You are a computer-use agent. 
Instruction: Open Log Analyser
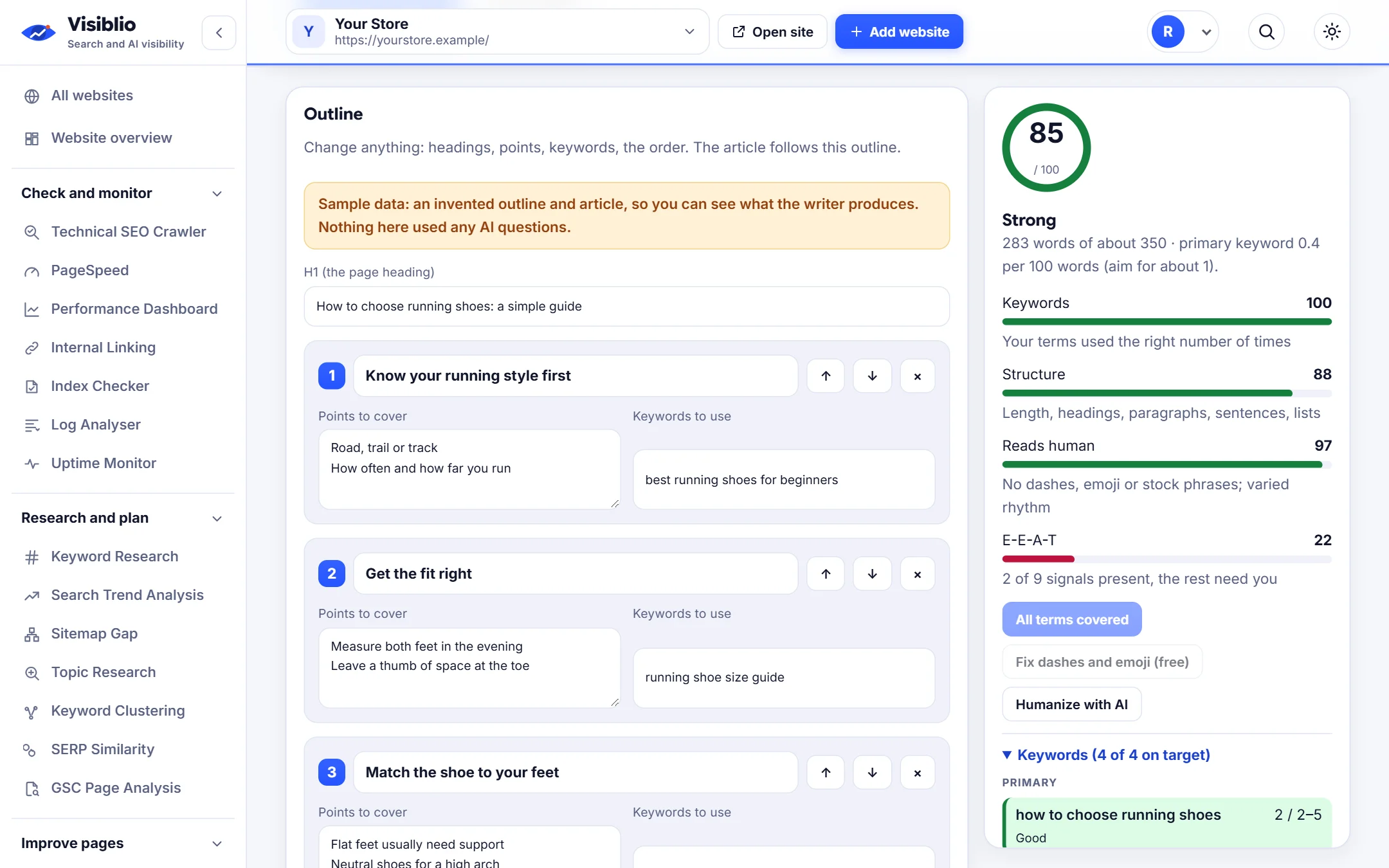95,424
